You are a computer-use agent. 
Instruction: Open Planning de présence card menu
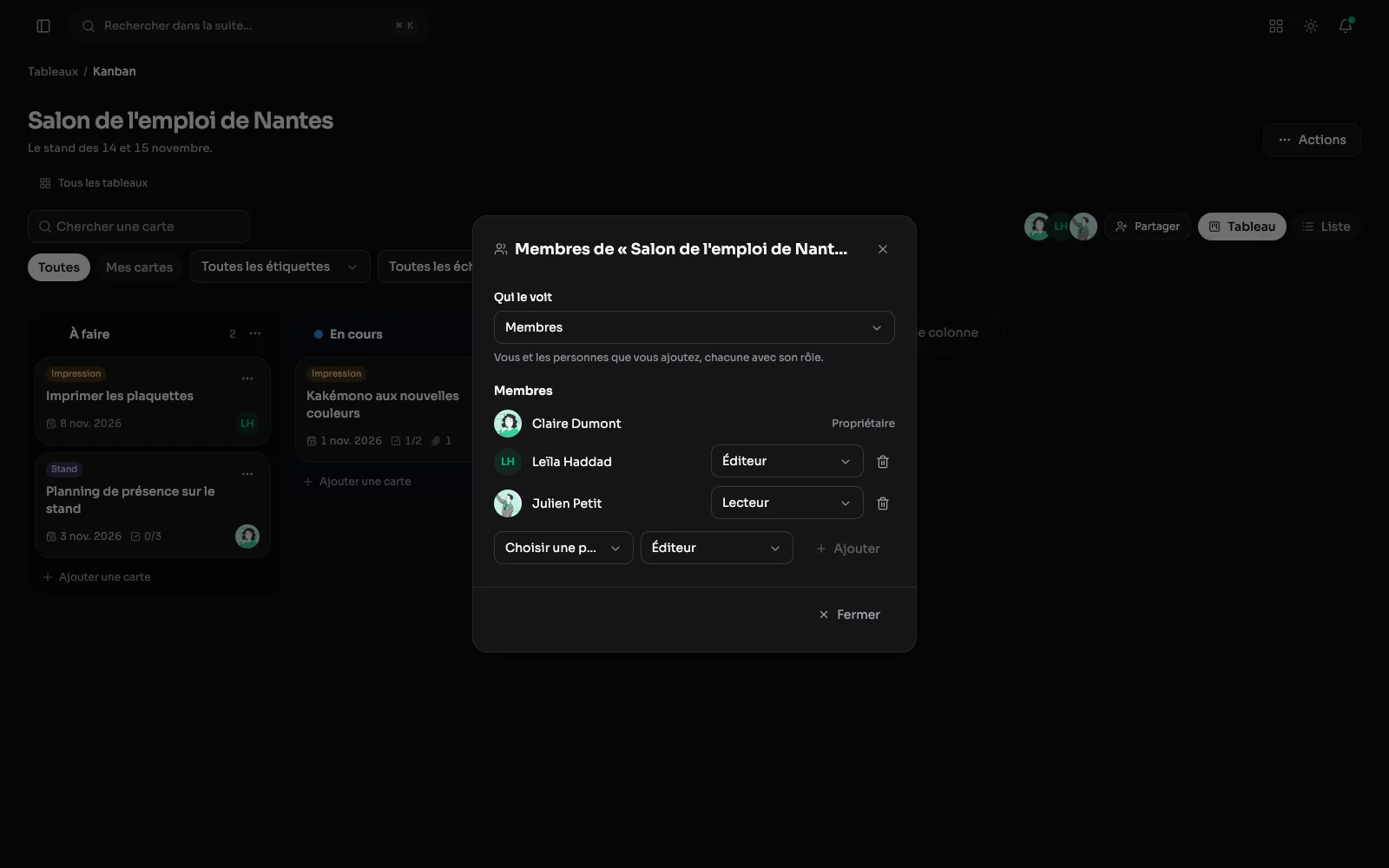pyautogui.click(x=247, y=474)
